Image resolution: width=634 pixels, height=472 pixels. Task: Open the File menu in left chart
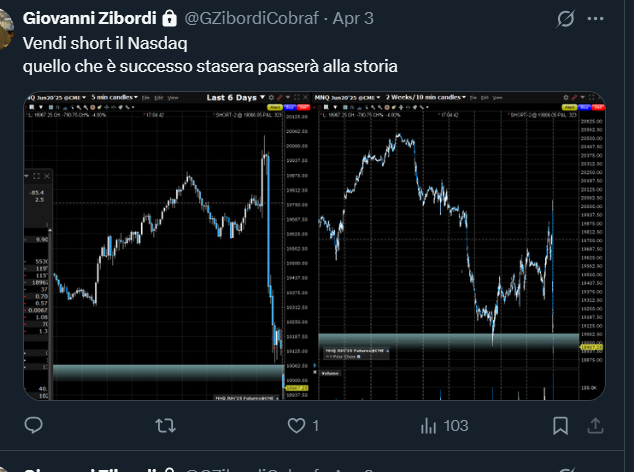pyautogui.click(x=145, y=98)
